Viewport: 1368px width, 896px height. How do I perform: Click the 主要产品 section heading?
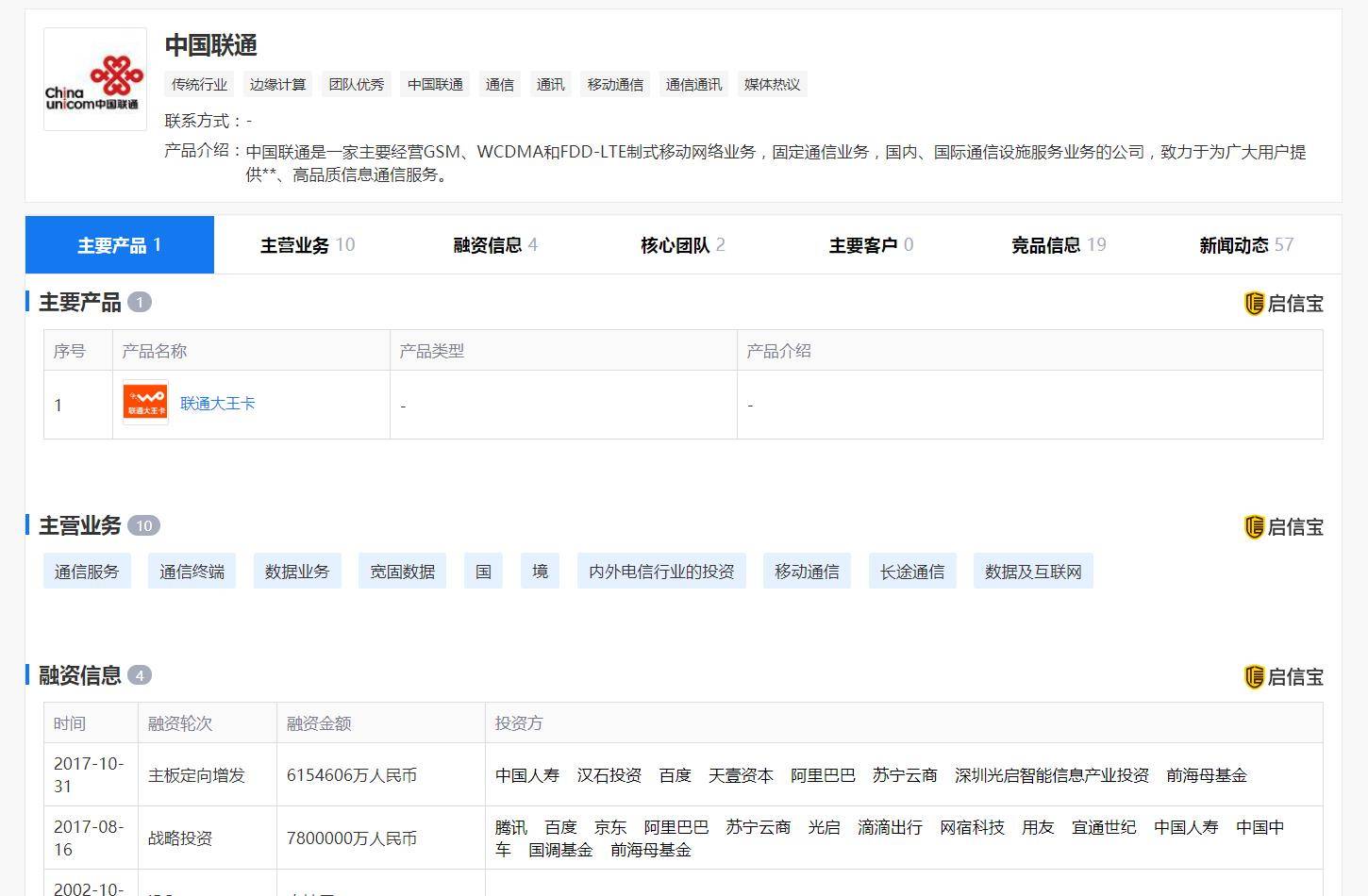pyautogui.click(x=80, y=303)
